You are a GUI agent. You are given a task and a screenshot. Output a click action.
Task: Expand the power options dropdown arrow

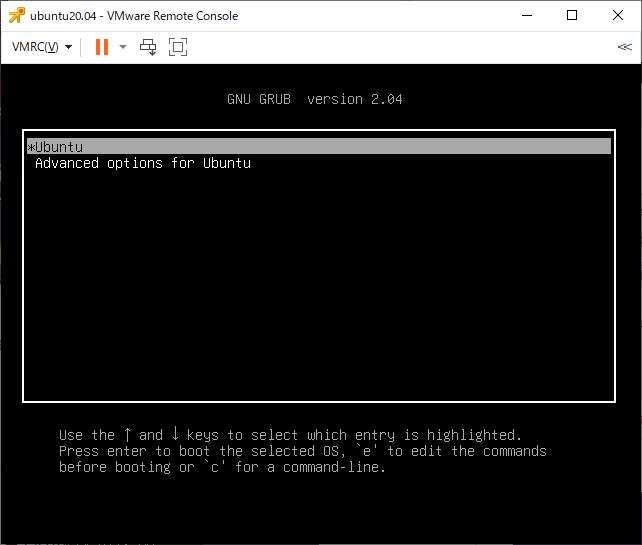coord(123,47)
